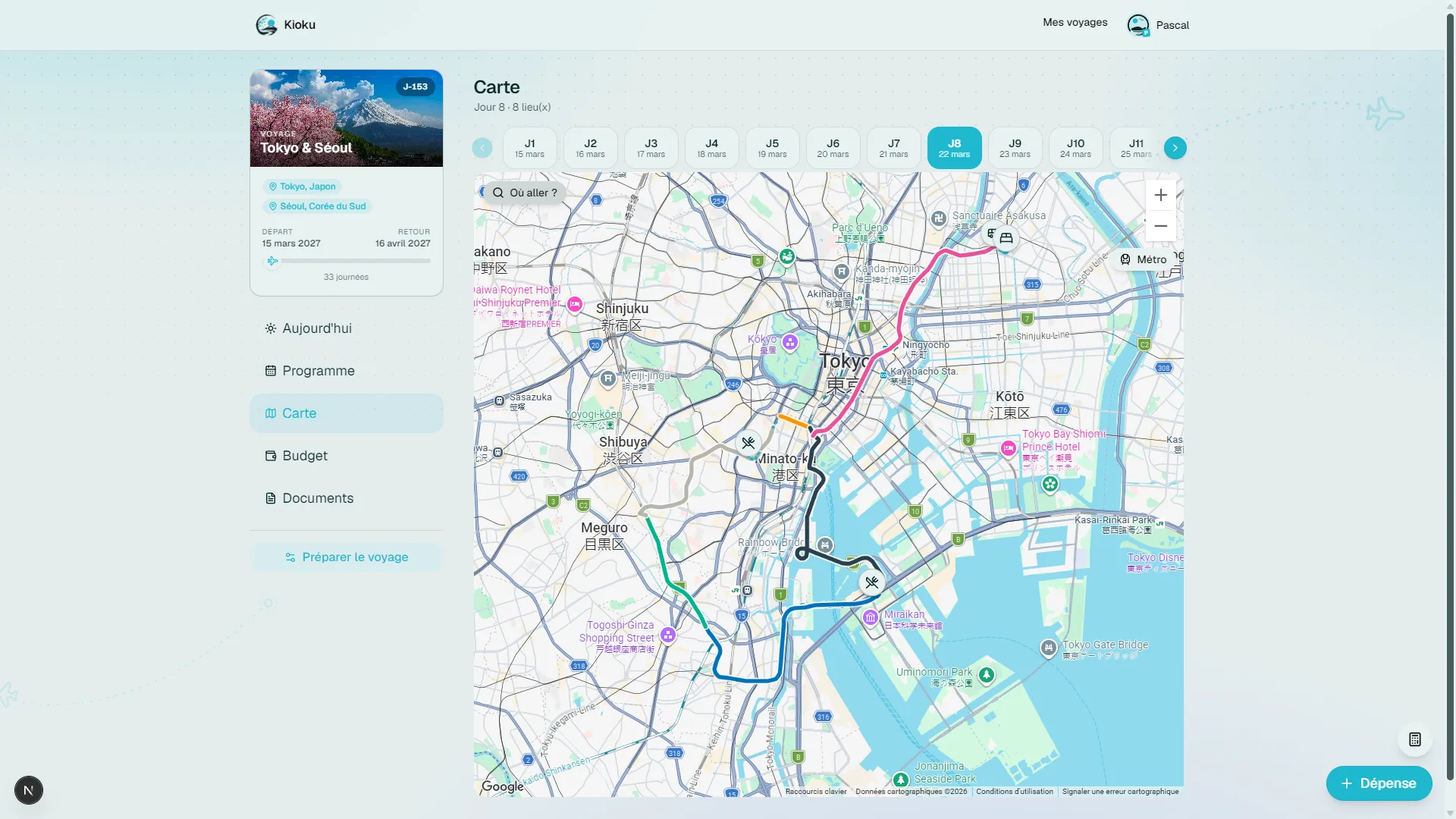The width and height of the screenshot is (1456, 819).
Task: Open Programme in the sidebar
Action: (347, 371)
